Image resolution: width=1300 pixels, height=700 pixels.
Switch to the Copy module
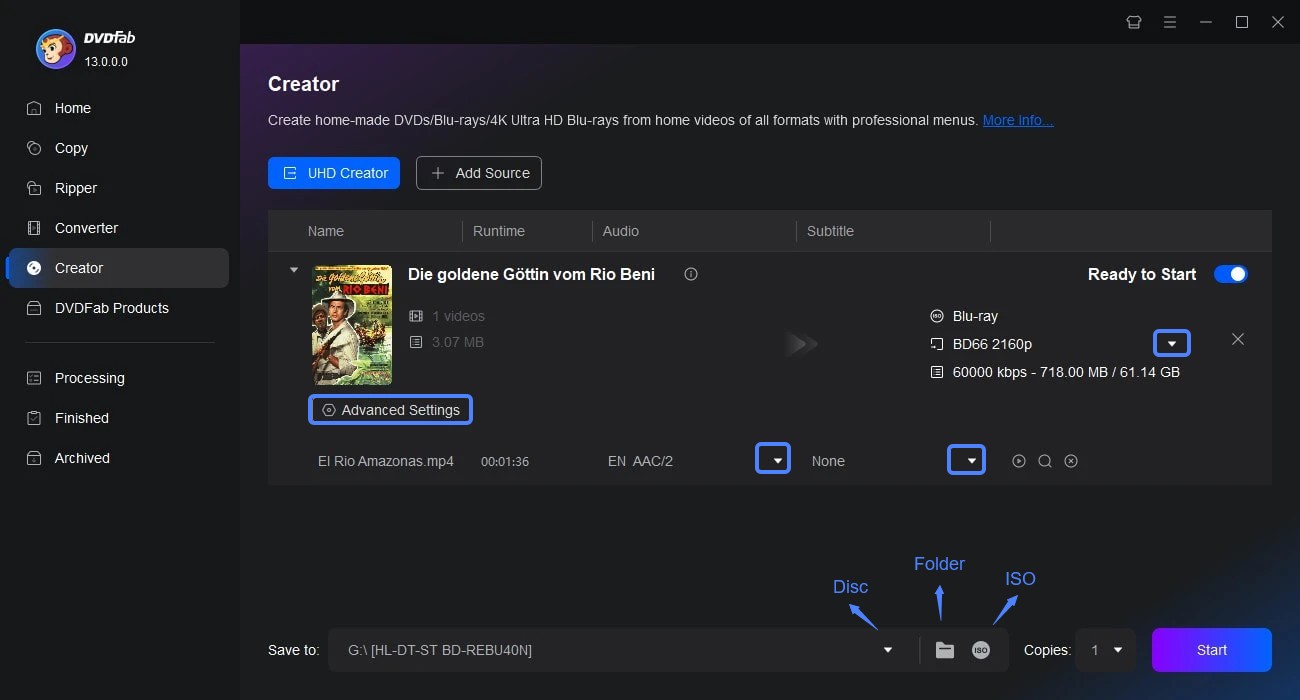70,148
